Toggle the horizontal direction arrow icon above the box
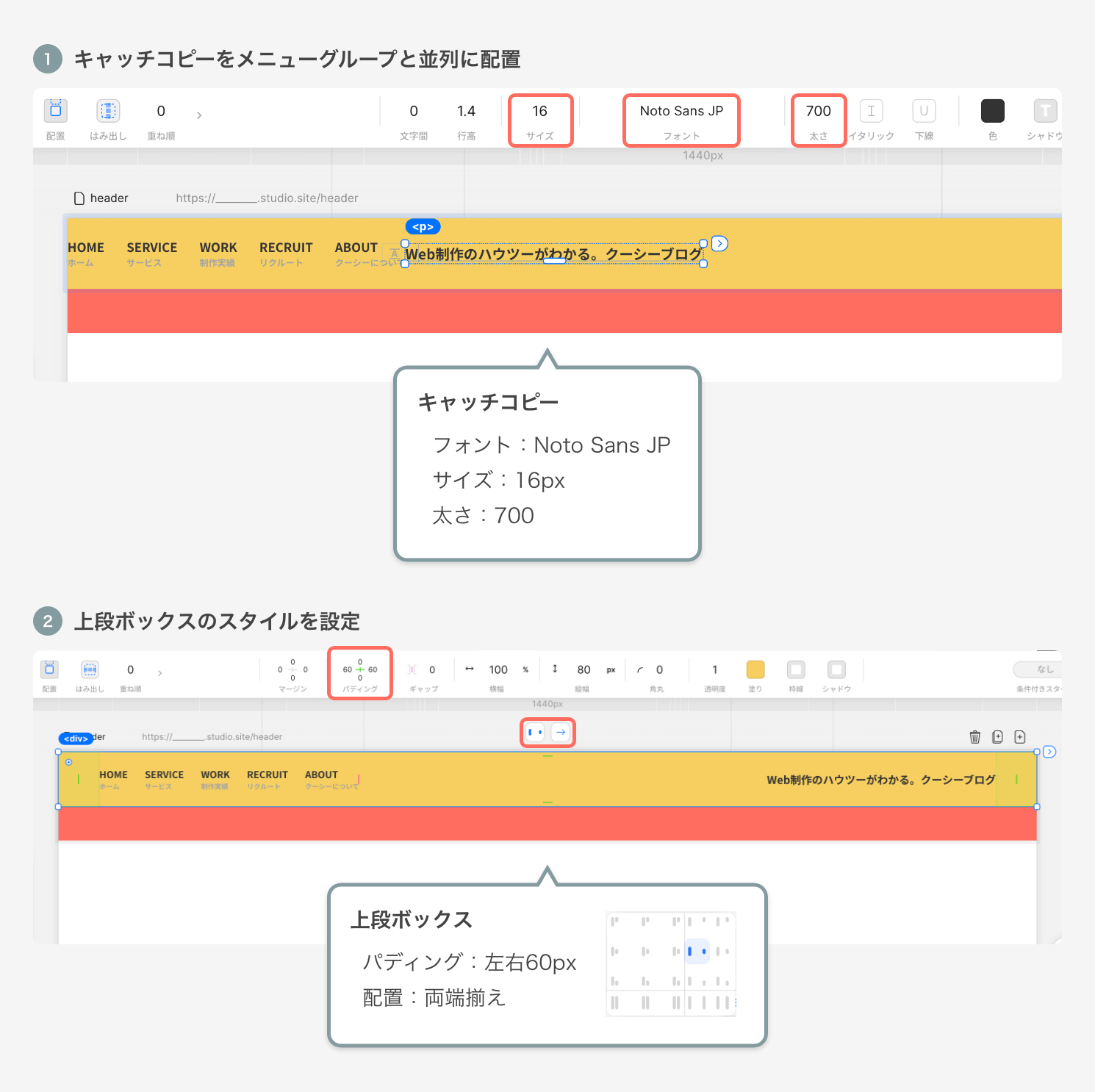 (x=561, y=733)
